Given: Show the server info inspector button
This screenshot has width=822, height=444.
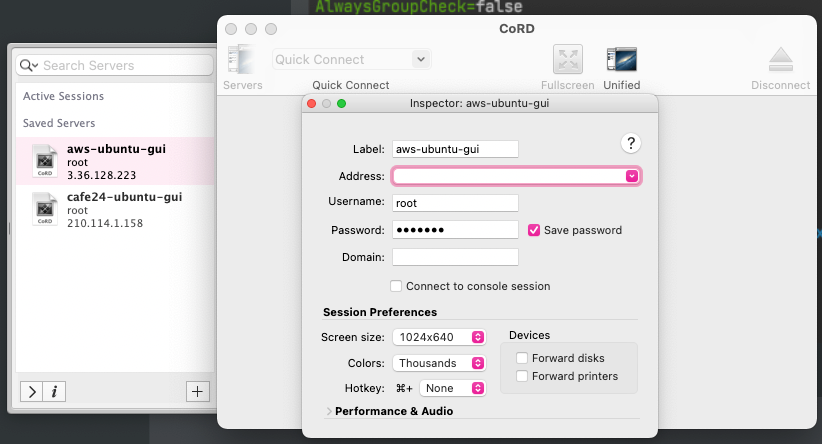Looking at the screenshot, I should (55, 392).
